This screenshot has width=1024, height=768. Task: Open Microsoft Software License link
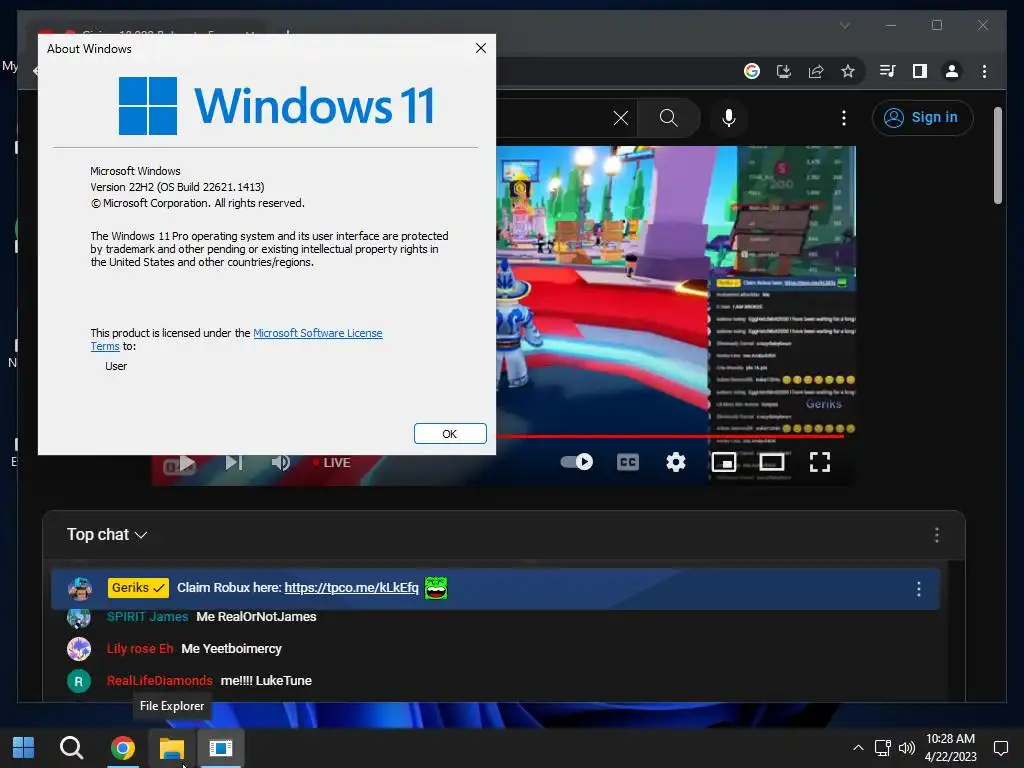[317, 333]
